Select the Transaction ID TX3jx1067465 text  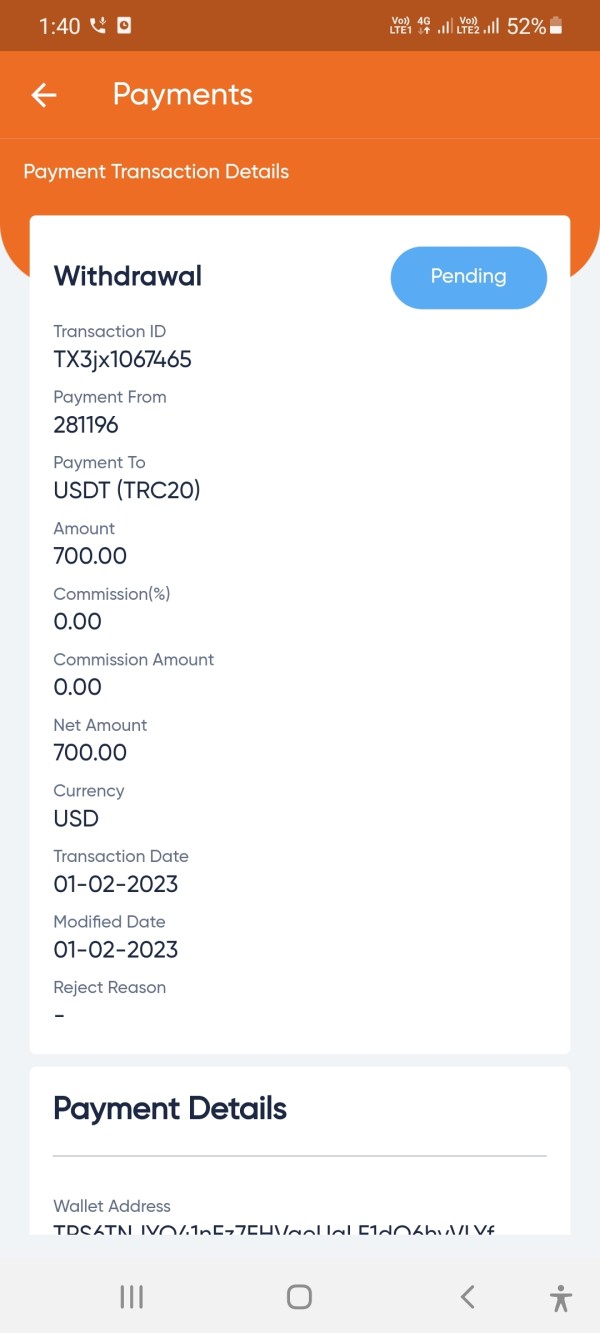click(122, 359)
